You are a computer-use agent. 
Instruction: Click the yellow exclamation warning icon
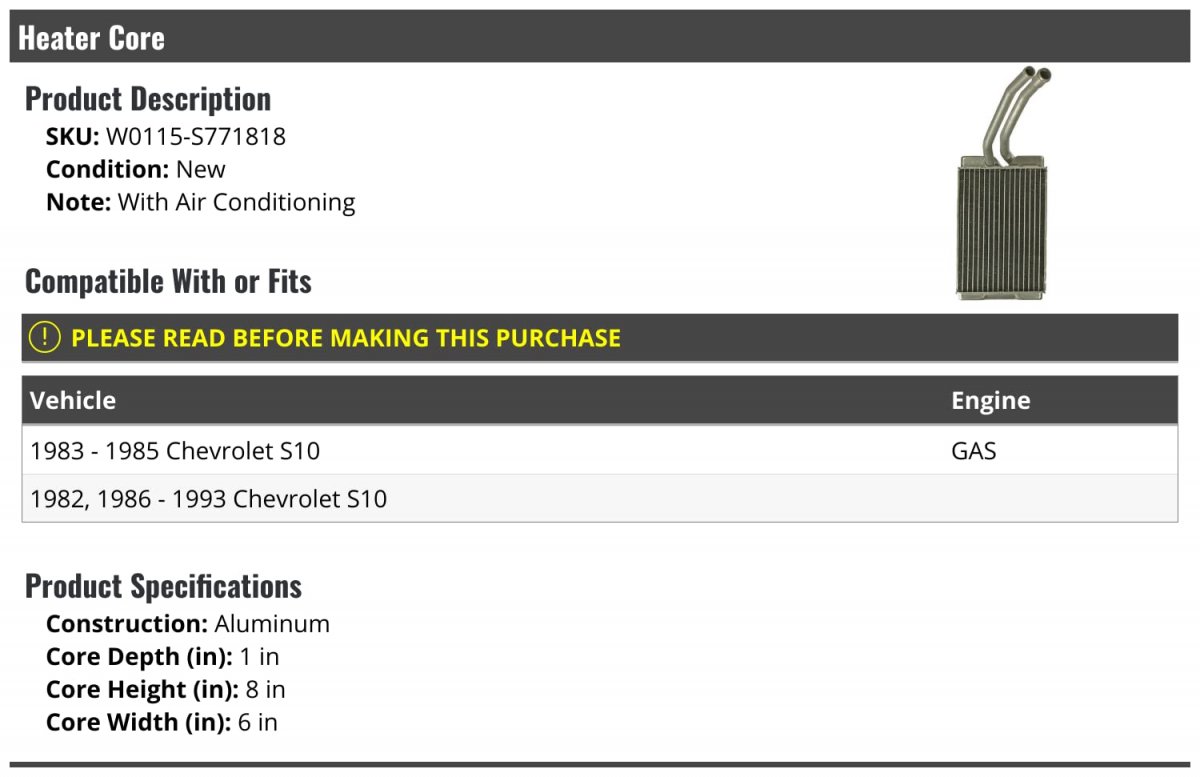click(x=45, y=338)
